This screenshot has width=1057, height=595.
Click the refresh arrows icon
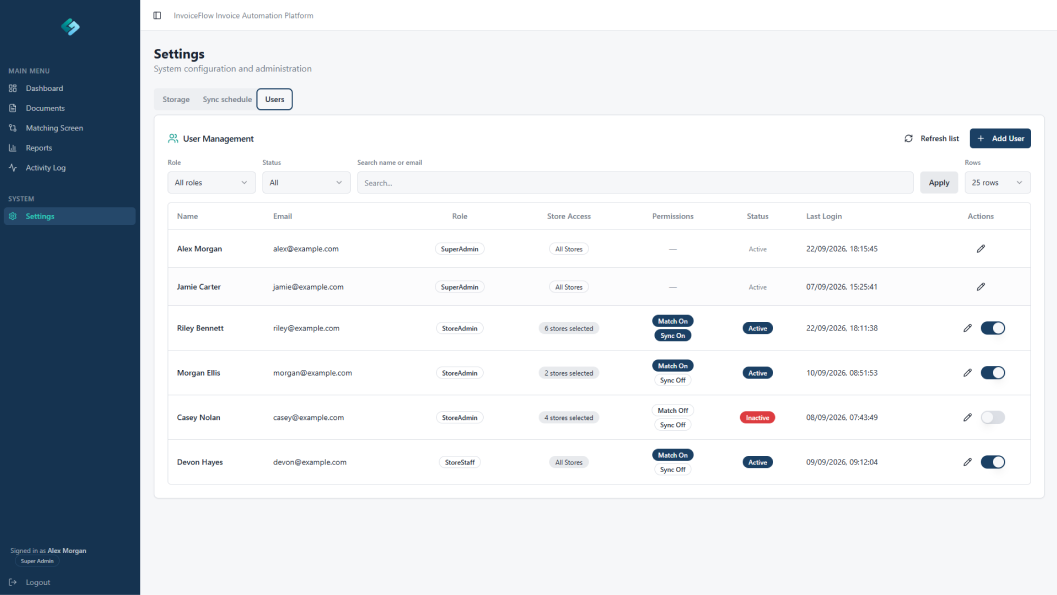click(909, 138)
